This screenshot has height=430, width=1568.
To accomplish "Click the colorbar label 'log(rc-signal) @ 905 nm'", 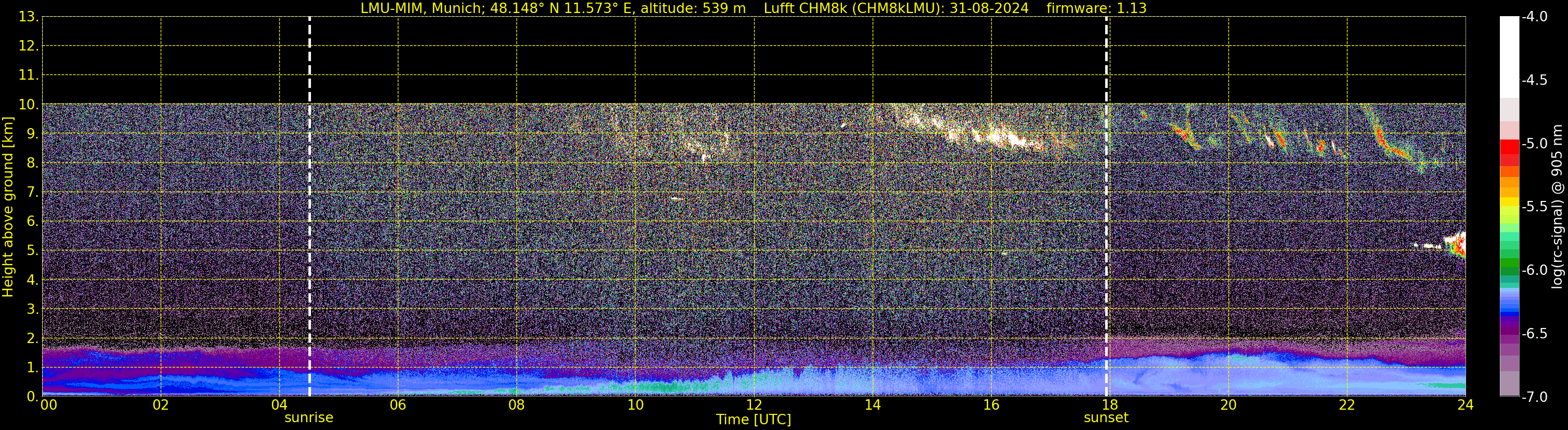I will click(x=1557, y=207).
